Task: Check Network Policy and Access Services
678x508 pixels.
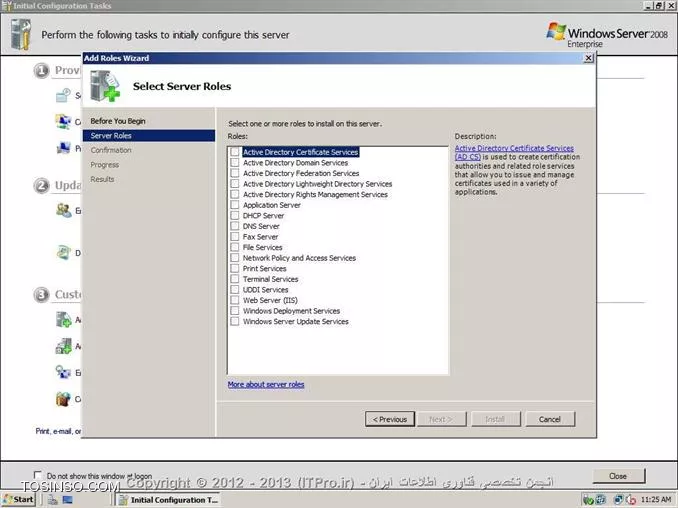Action: 234,258
